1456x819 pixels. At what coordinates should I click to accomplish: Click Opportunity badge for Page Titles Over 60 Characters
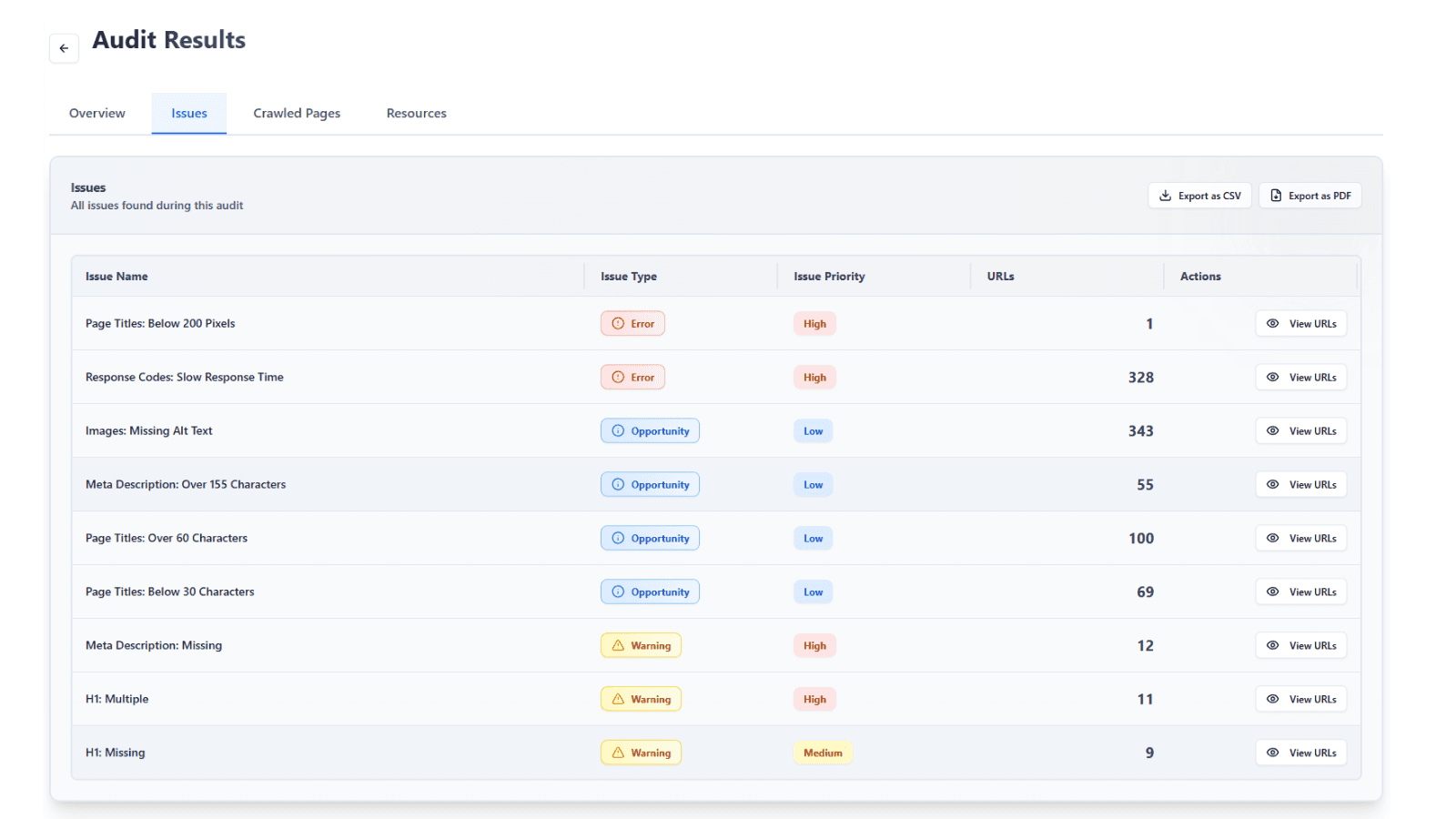[x=650, y=538]
